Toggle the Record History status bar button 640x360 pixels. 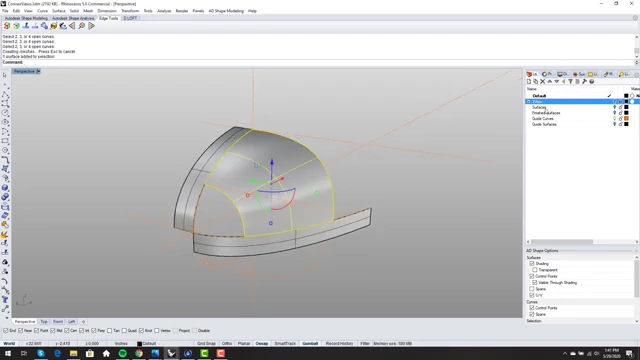(x=340, y=344)
